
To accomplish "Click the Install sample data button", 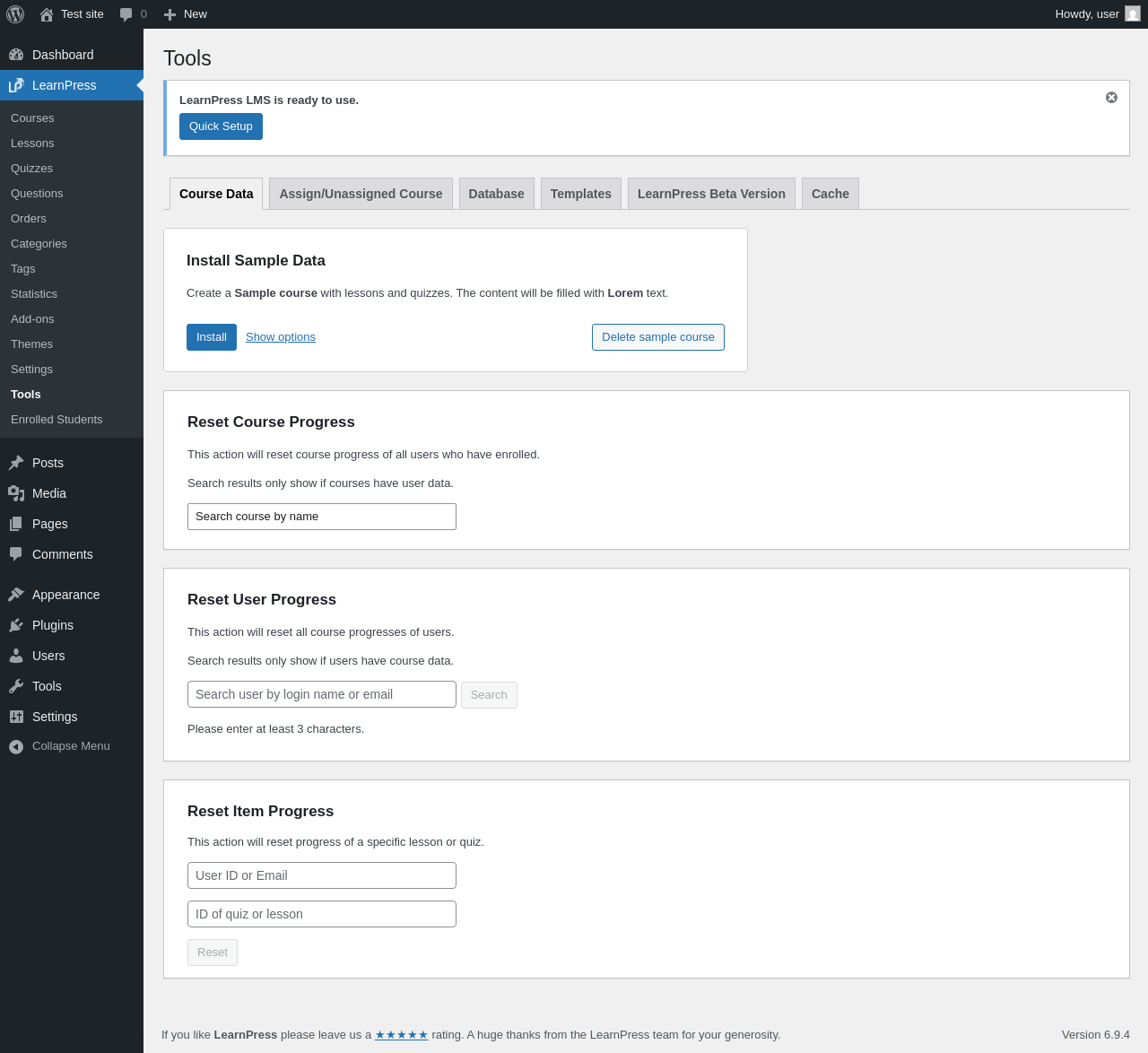I will pyautogui.click(x=212, y=337).
